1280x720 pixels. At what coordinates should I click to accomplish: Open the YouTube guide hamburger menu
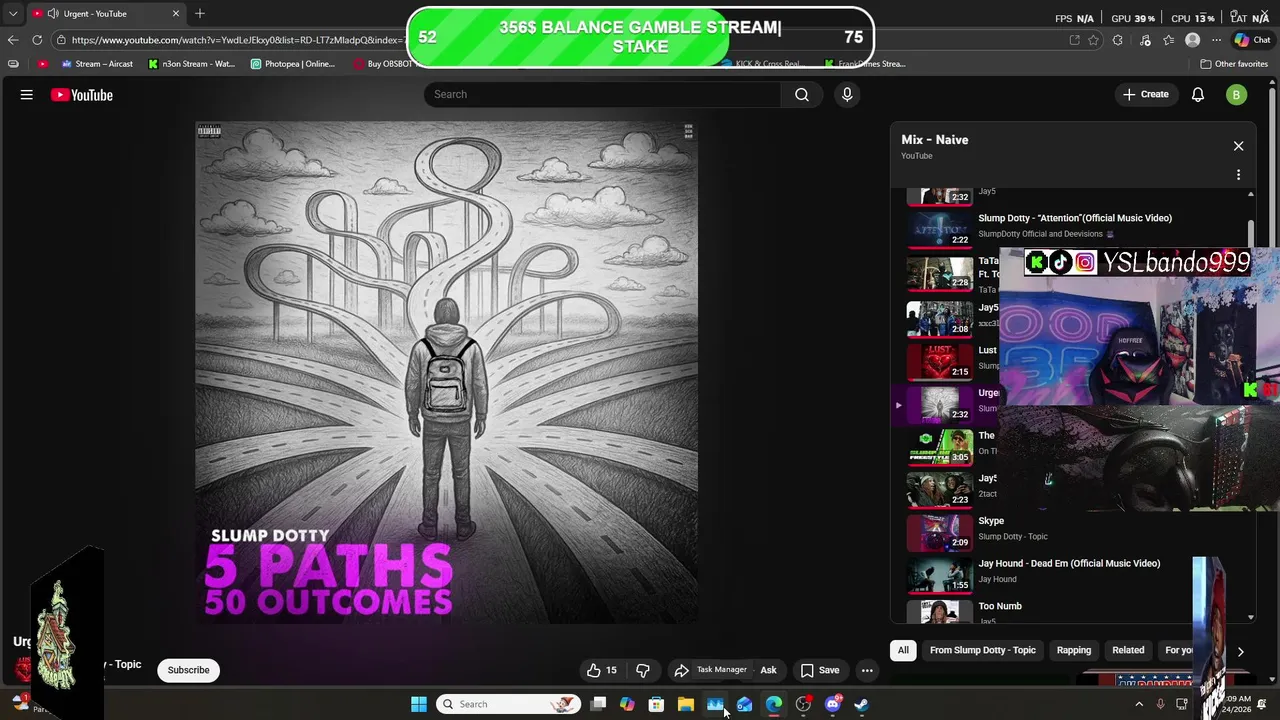27,95
